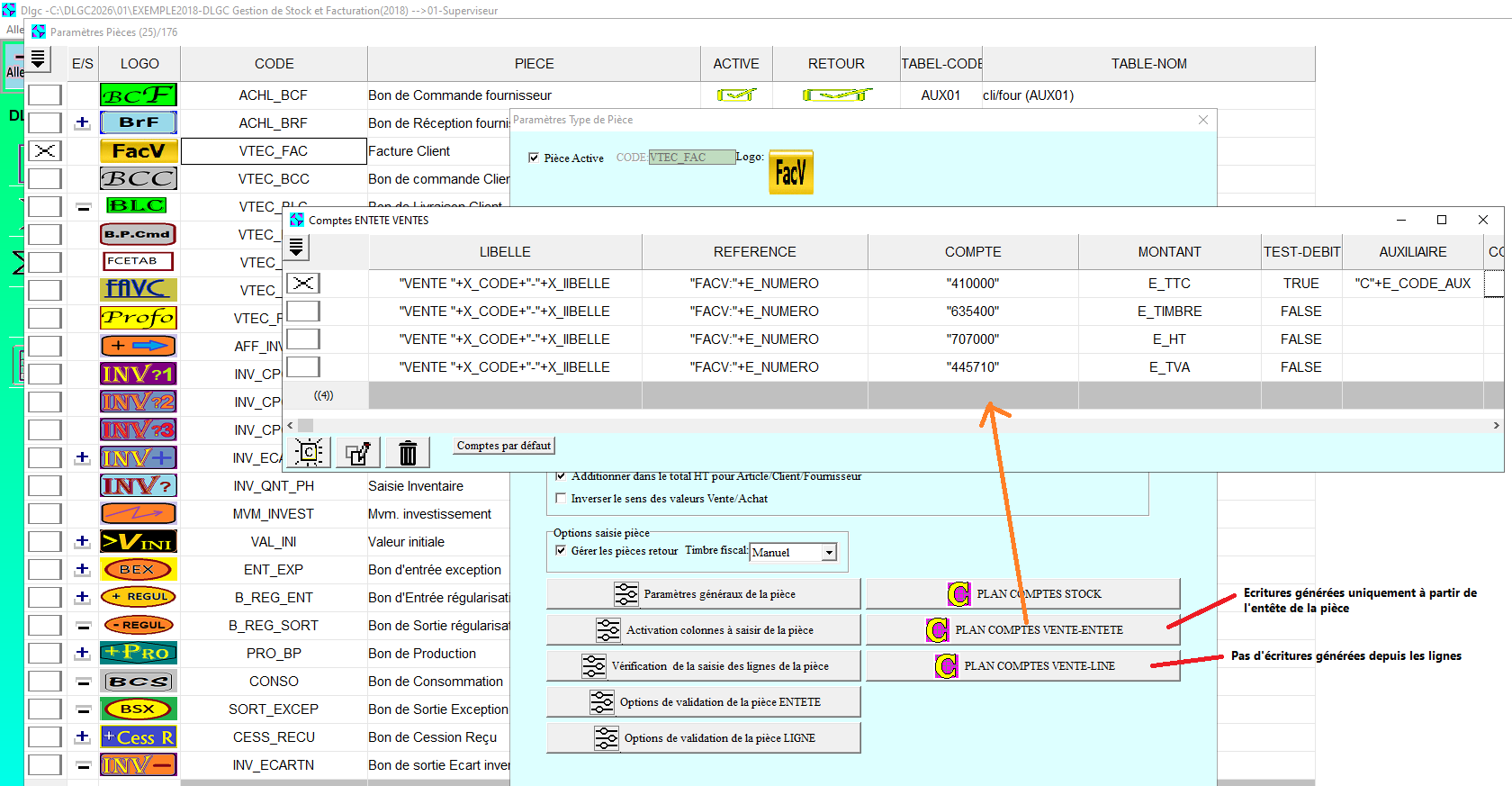This screenshot has width=1512, height=786.
Task: Click the BEX logo icon
Action: click(x=139, y=569)
